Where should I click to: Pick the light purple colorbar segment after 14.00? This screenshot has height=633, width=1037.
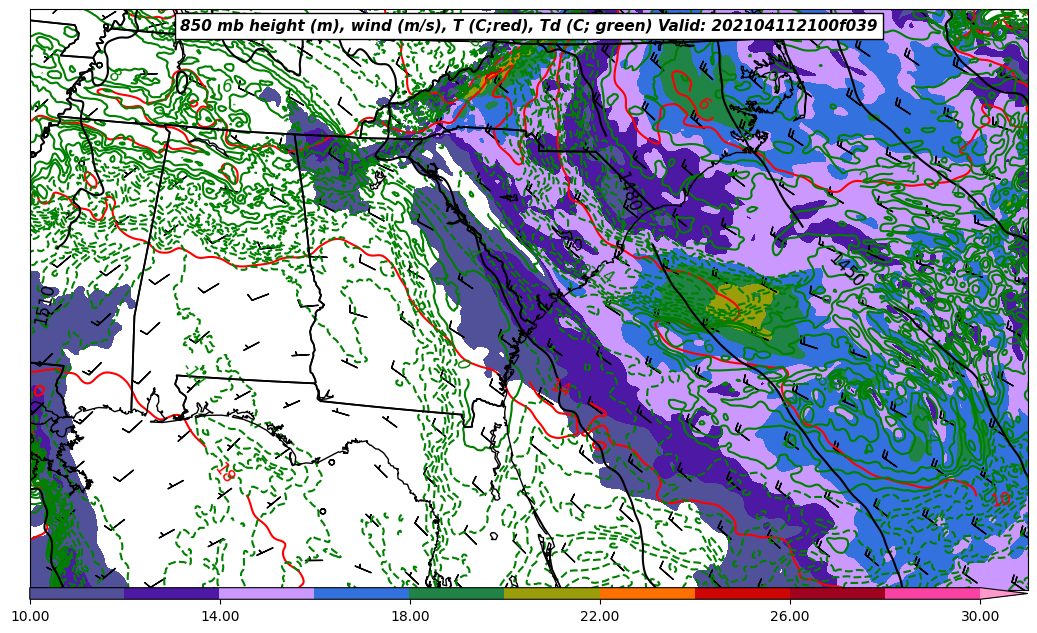(266, 593)
